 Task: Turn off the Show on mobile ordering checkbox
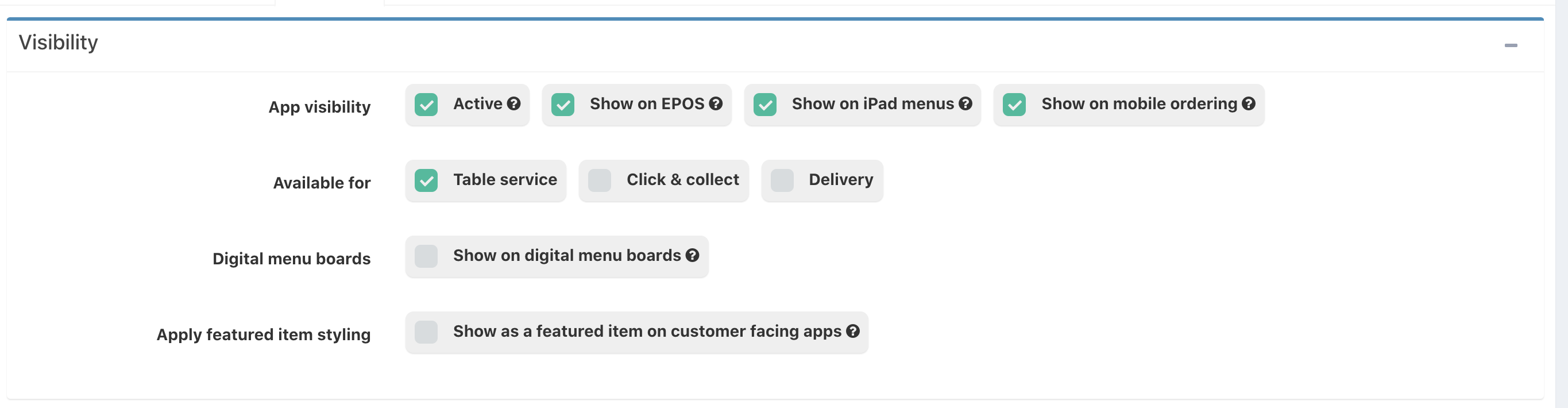point(1015,105)
